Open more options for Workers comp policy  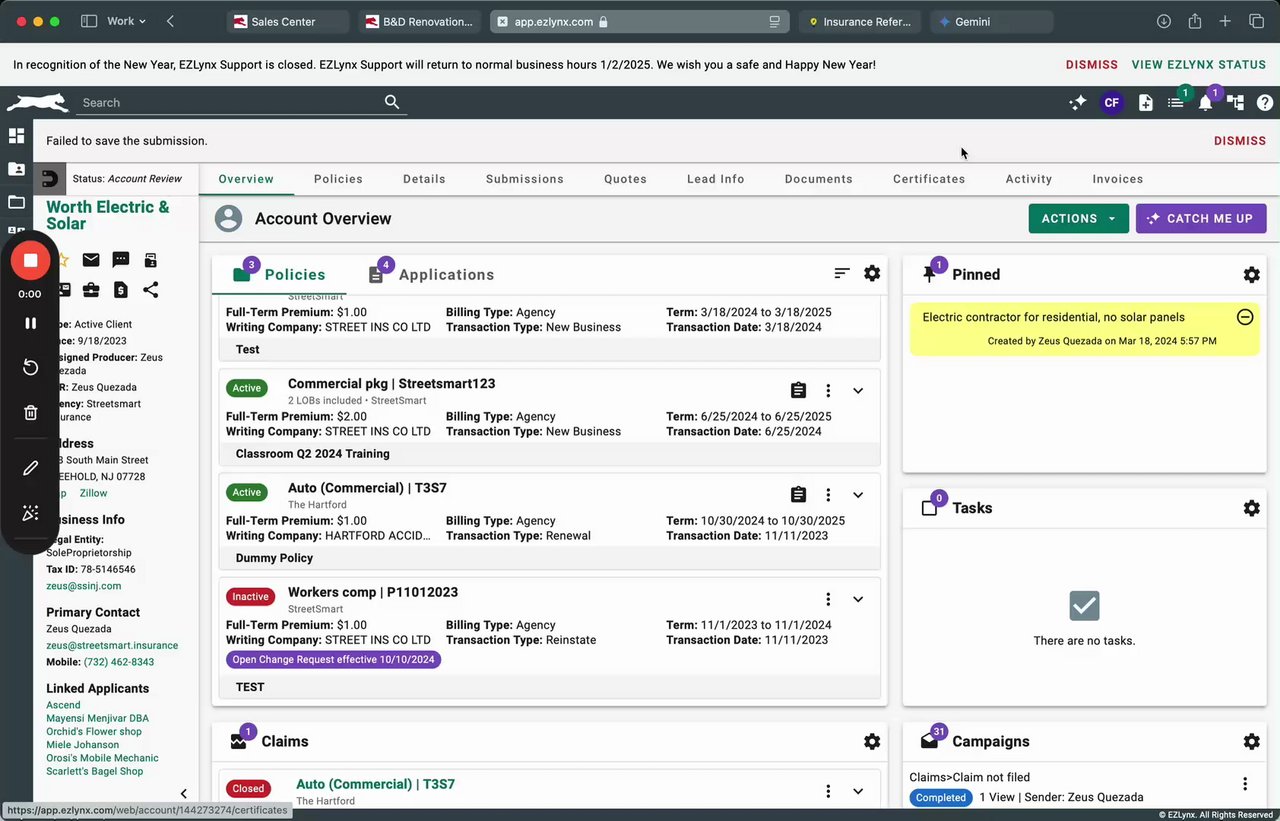coord(828,599)
